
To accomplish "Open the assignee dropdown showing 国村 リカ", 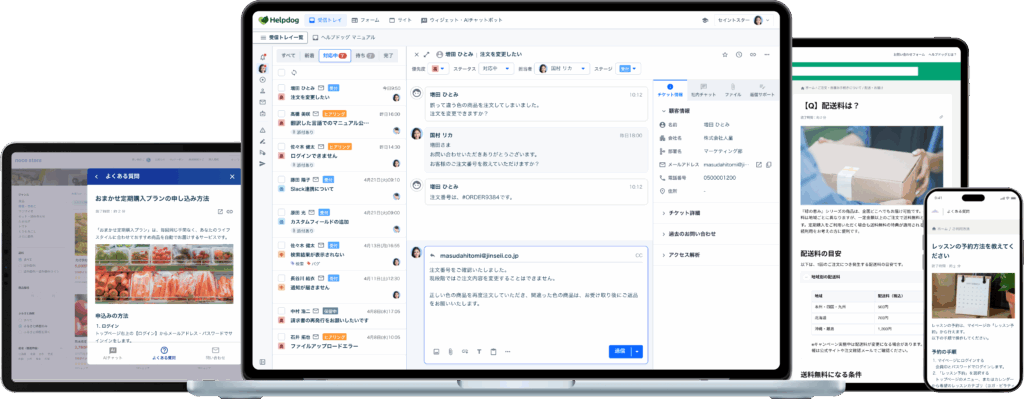I will (563, 68).
